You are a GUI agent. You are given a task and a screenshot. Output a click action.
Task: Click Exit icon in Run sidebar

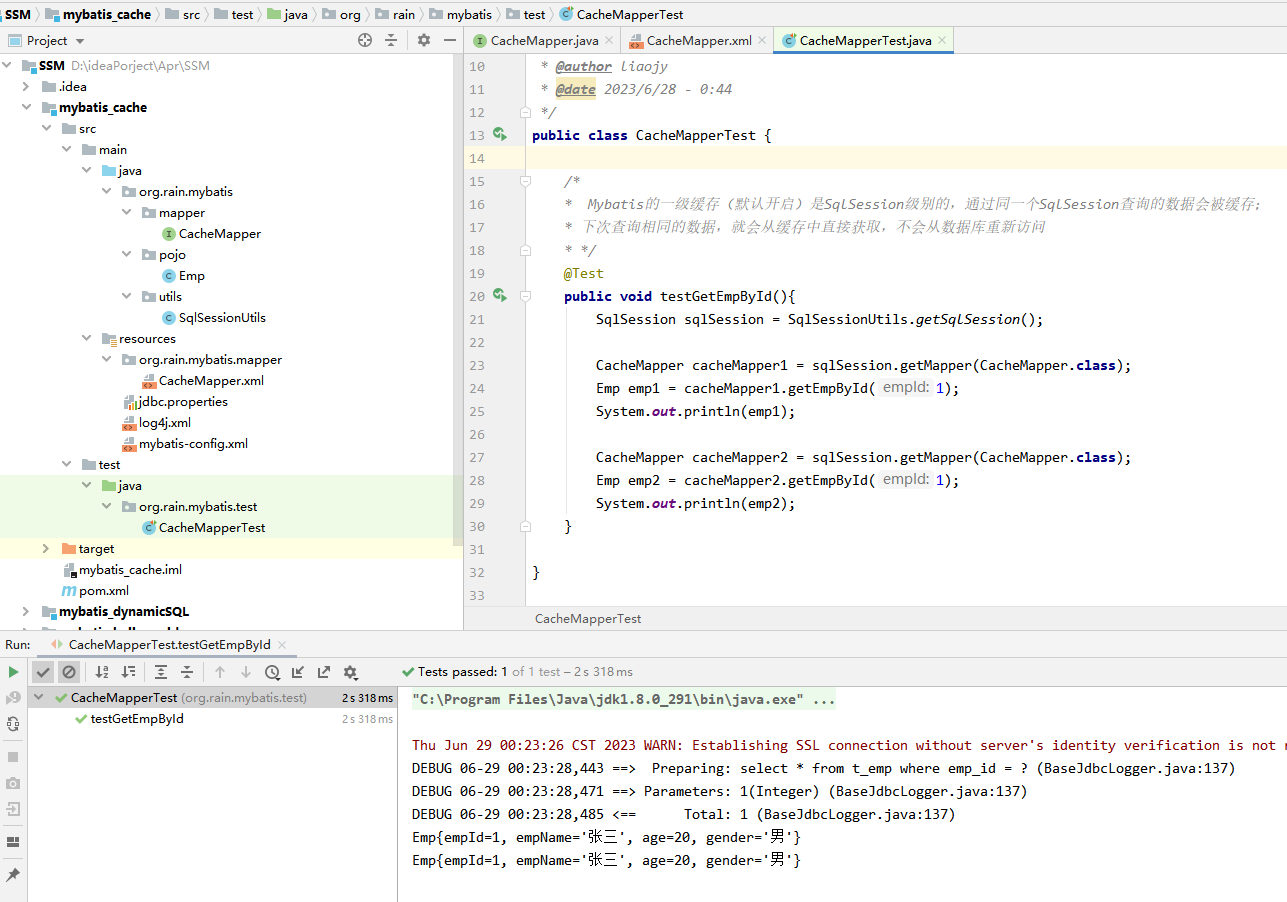(13, 809)
